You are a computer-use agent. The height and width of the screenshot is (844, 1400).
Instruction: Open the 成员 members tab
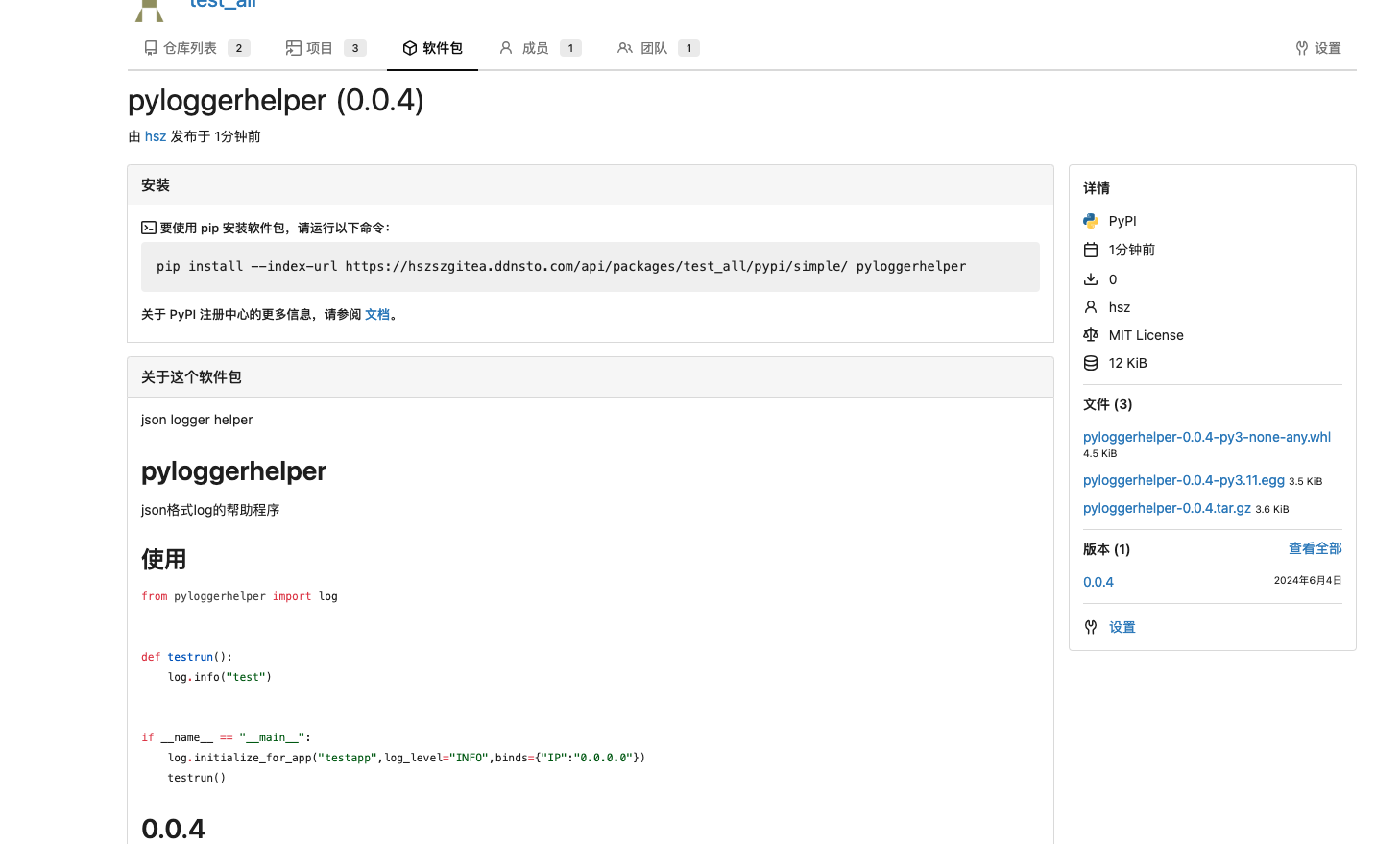(x=540, y=48)
